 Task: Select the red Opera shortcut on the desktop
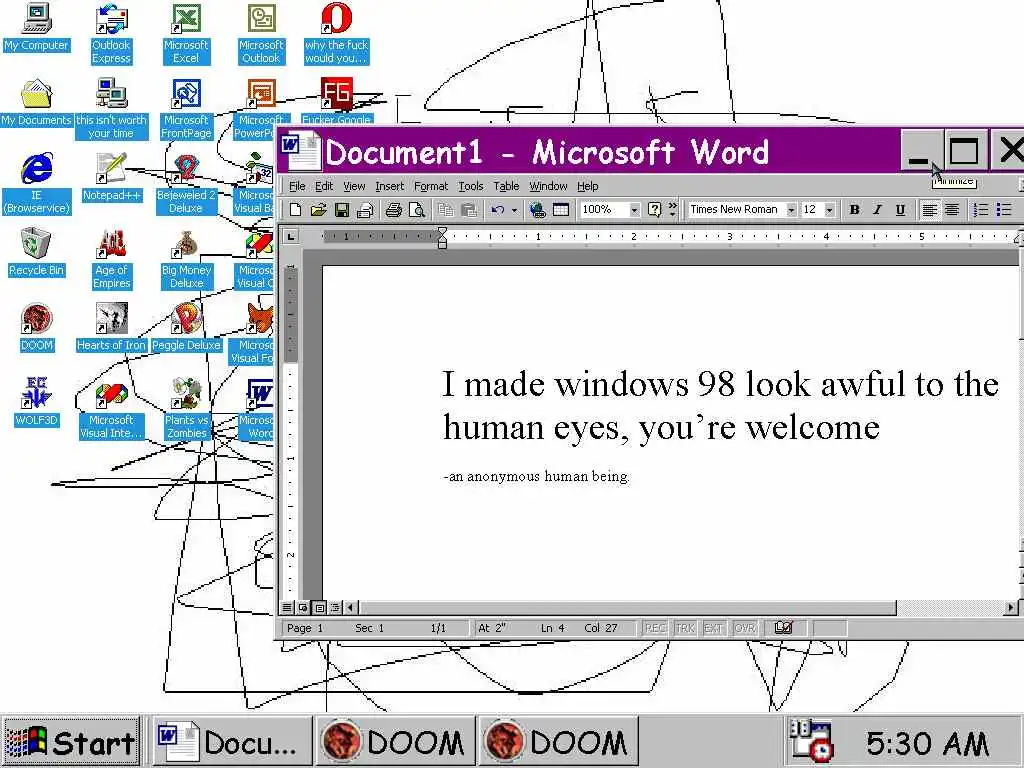(336, 35)
